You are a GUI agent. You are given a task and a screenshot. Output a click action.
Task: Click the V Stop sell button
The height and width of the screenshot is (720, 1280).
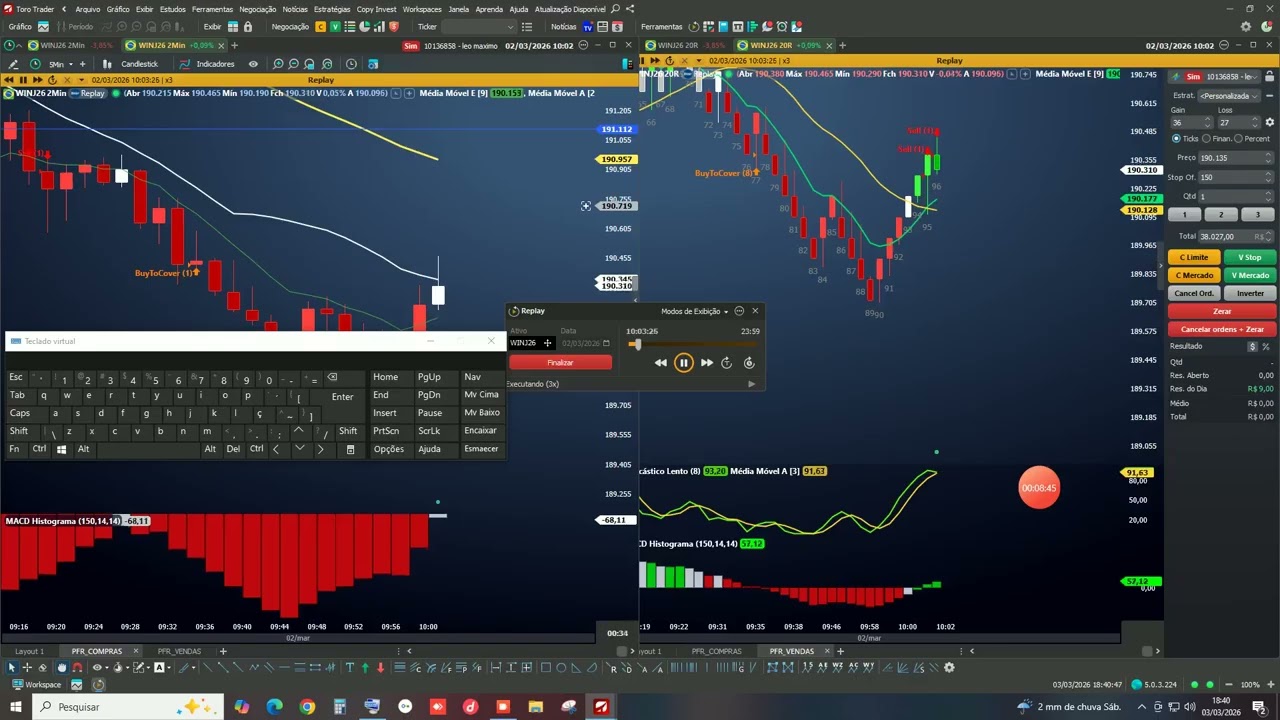coord(1250,257)
